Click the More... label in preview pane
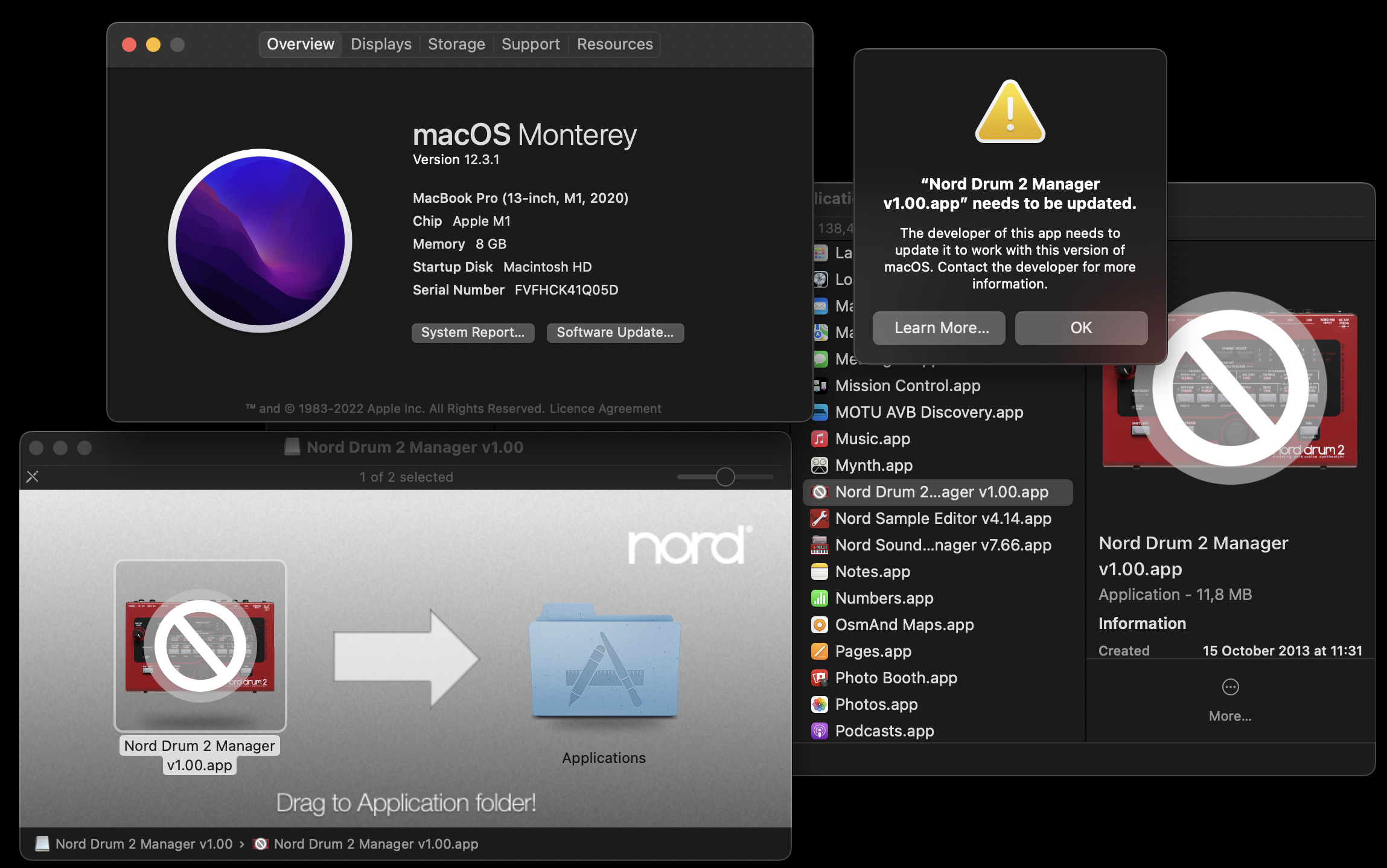Viewport: 1387px width, 868px height. [x=1230, y=716]
